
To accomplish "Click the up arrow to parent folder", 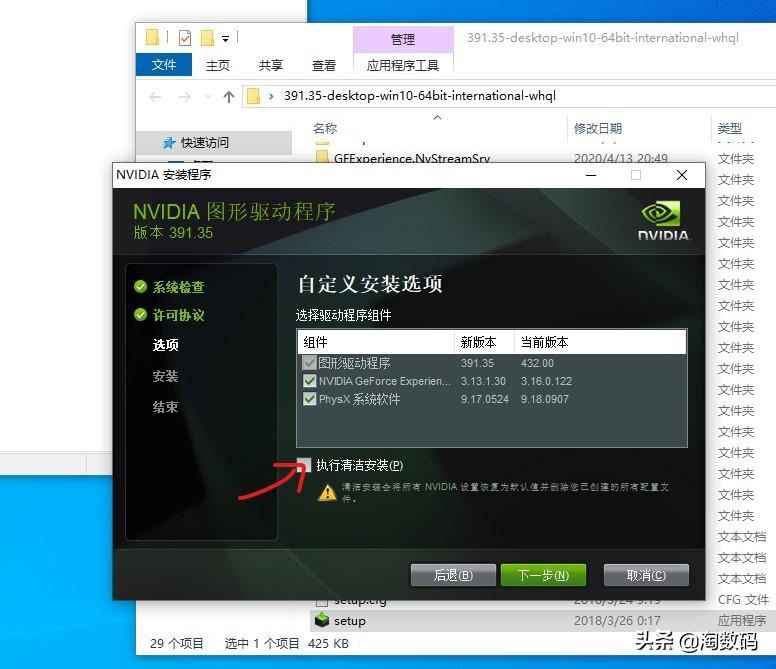I will click(x=229, y=96).
